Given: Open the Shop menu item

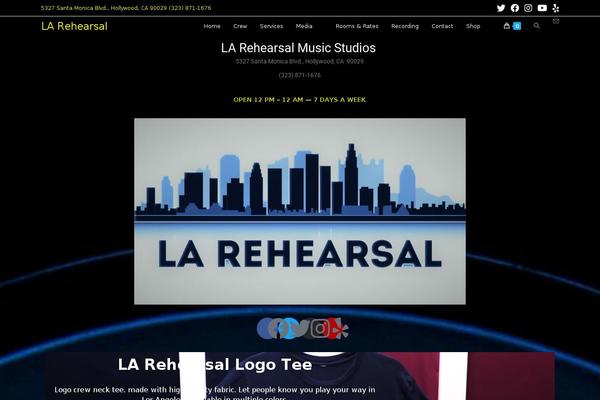Looking at the screenshot, I should [x=473, y=26].
